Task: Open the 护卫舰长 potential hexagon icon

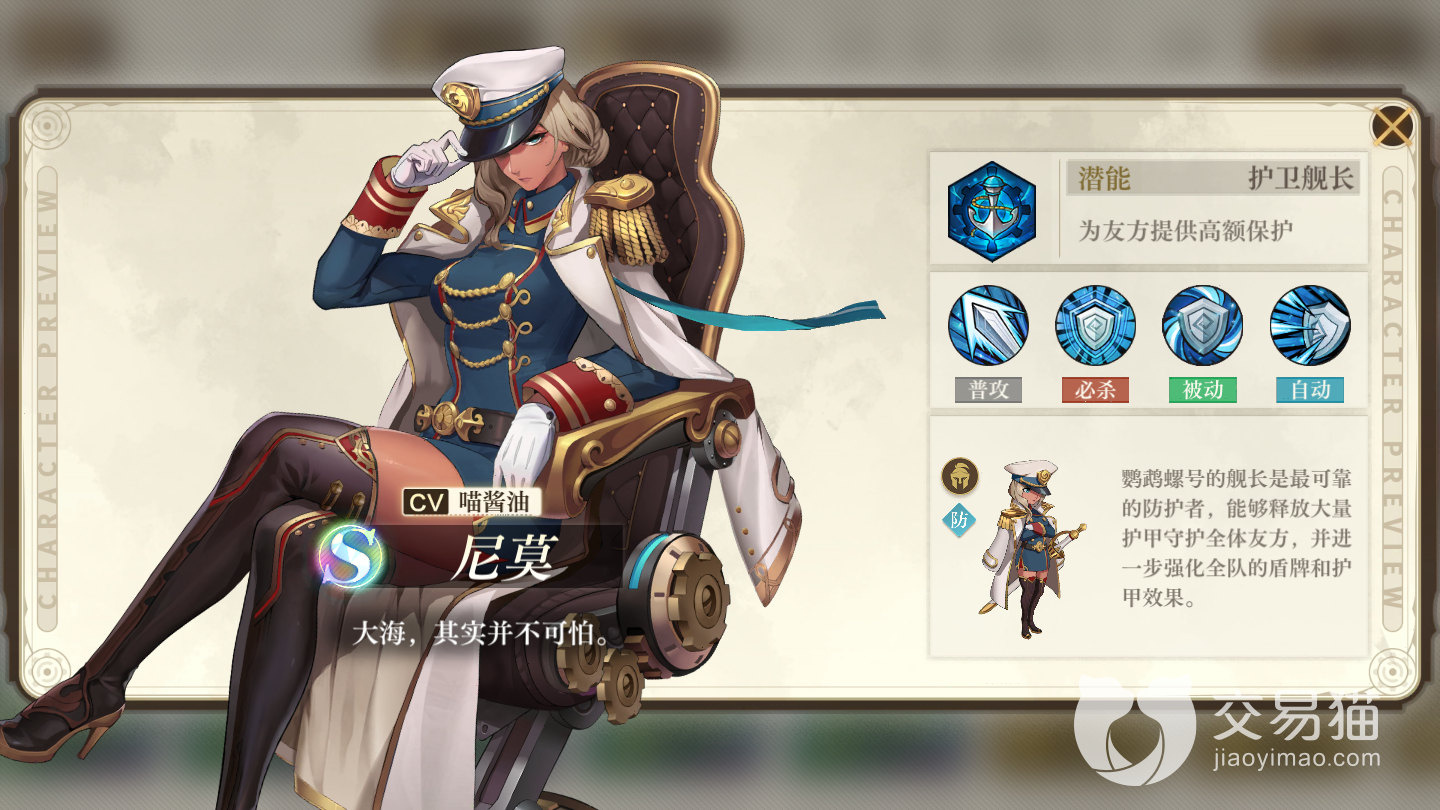Action: coord(992,212)
